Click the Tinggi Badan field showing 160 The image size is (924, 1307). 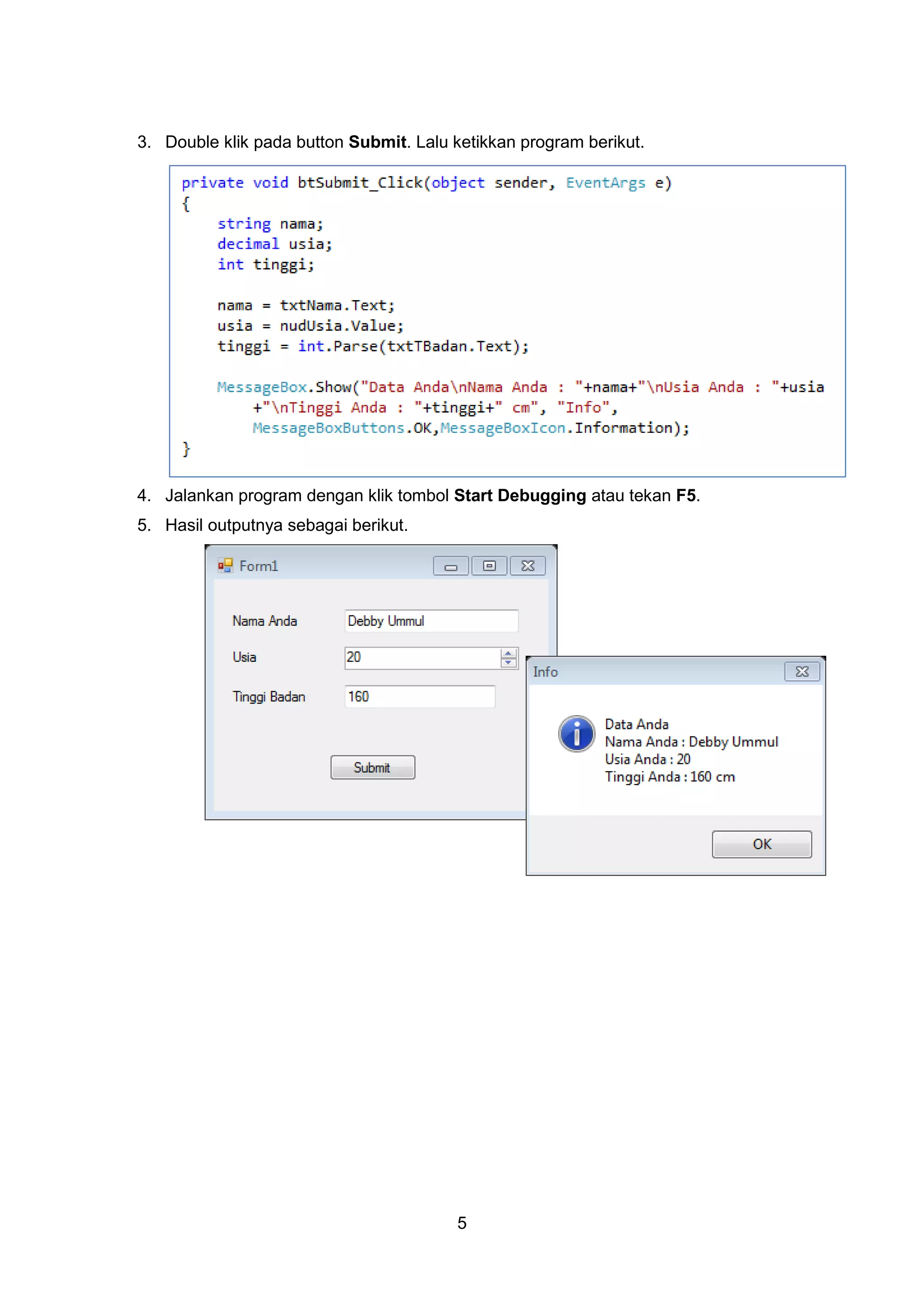coord(420,697)
